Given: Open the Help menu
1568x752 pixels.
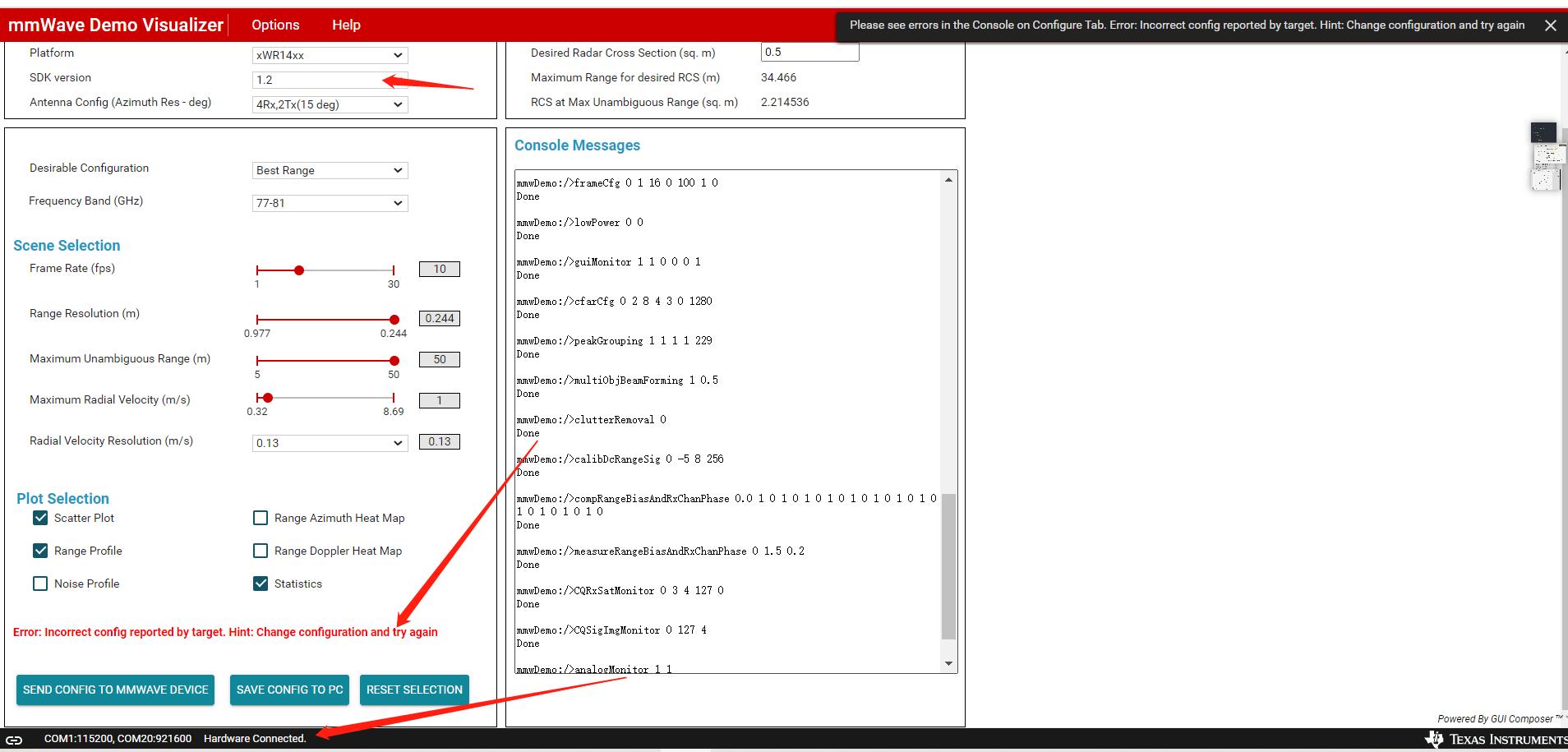Looking at the screenshot, I should coord(346,25).
